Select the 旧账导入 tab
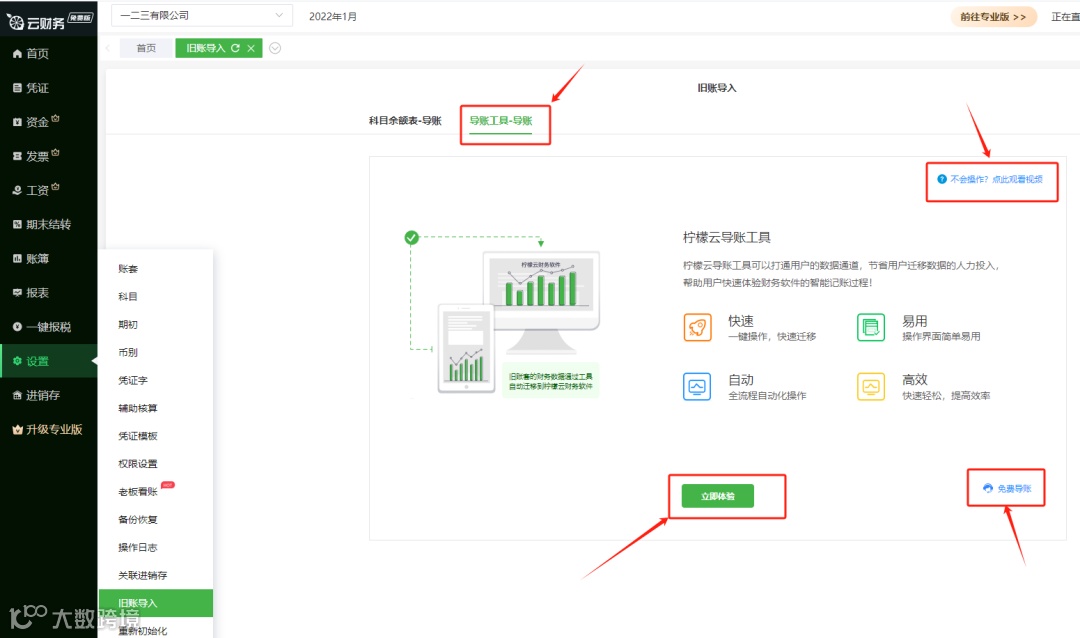Image resolution: width=1080 pixels, height=638 pixels. pyautogui.click(x=206, y=48)
